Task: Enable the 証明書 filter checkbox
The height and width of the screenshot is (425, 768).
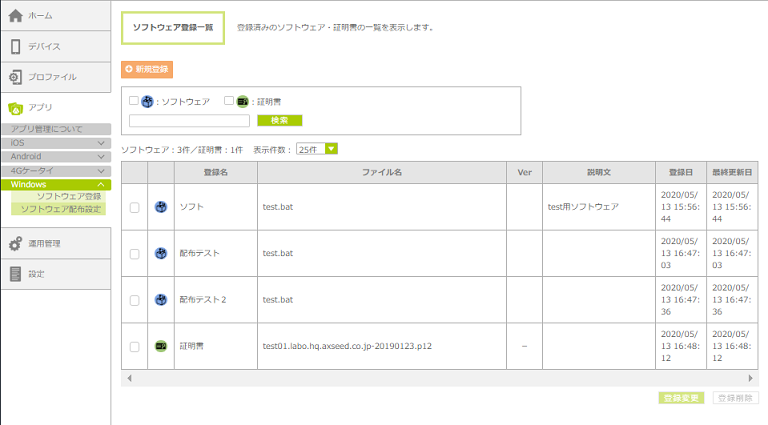Action: click(x=229, y=101)
